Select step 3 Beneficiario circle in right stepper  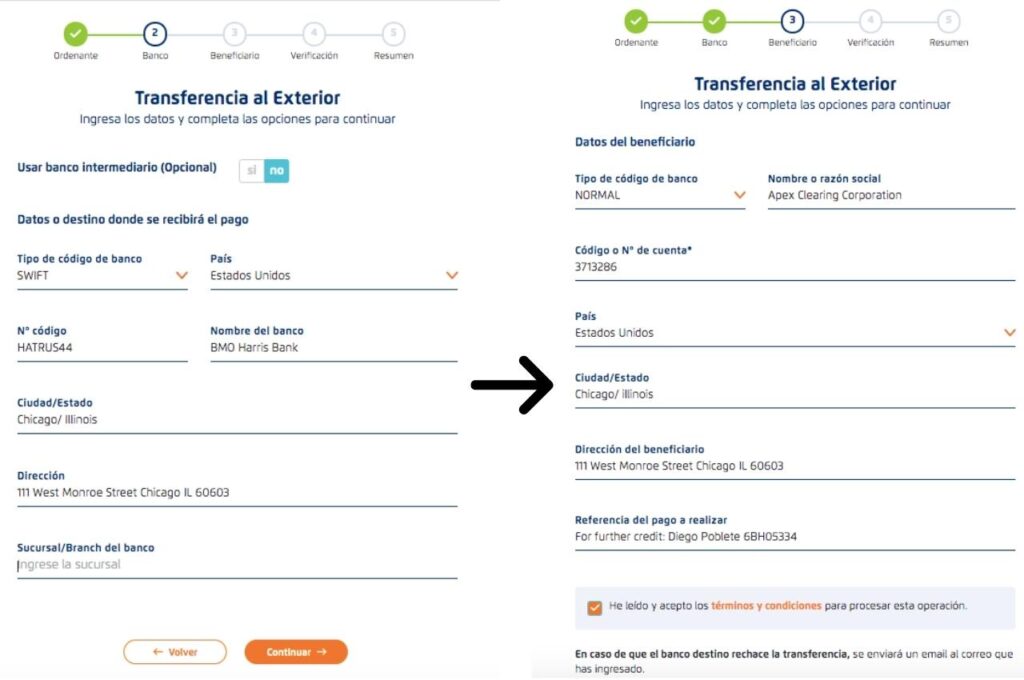click(x=792, y=21)
